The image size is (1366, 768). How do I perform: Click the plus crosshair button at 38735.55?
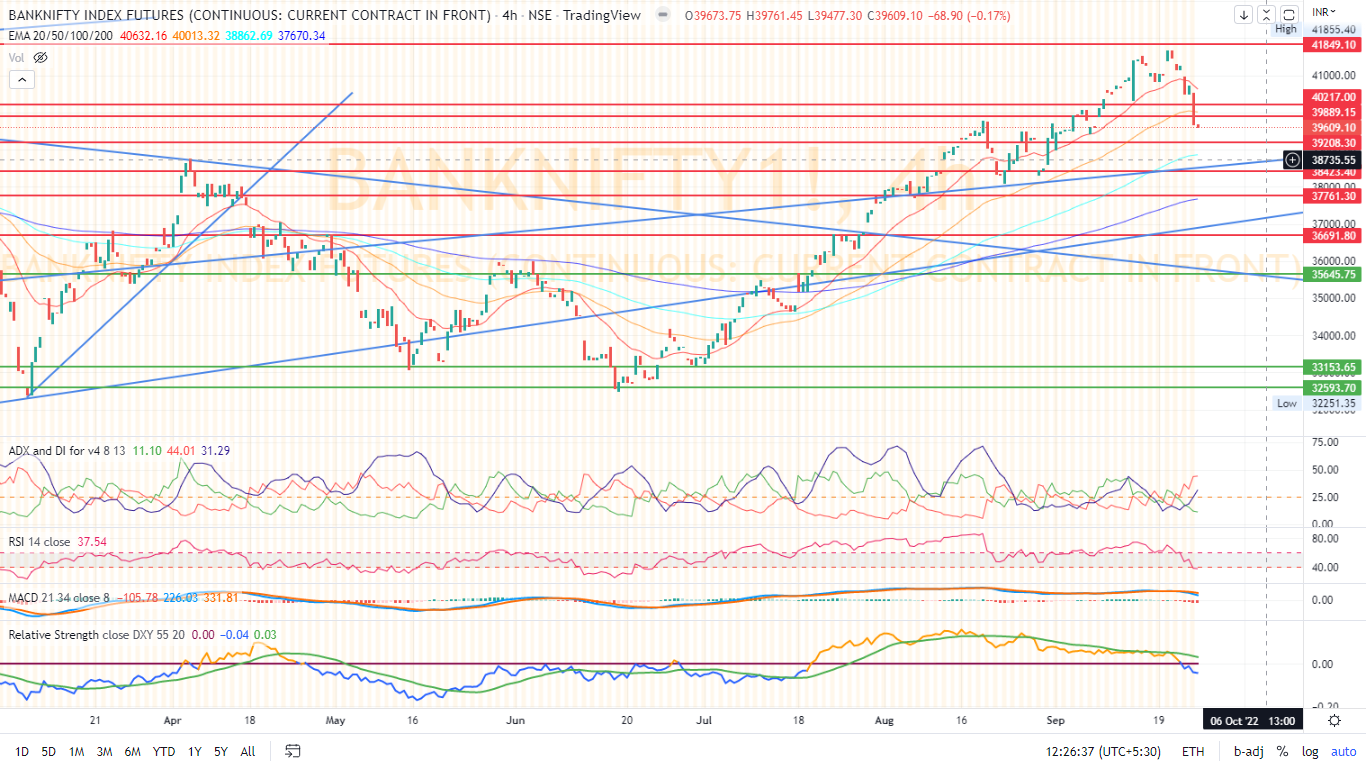tap(1292, 160)
